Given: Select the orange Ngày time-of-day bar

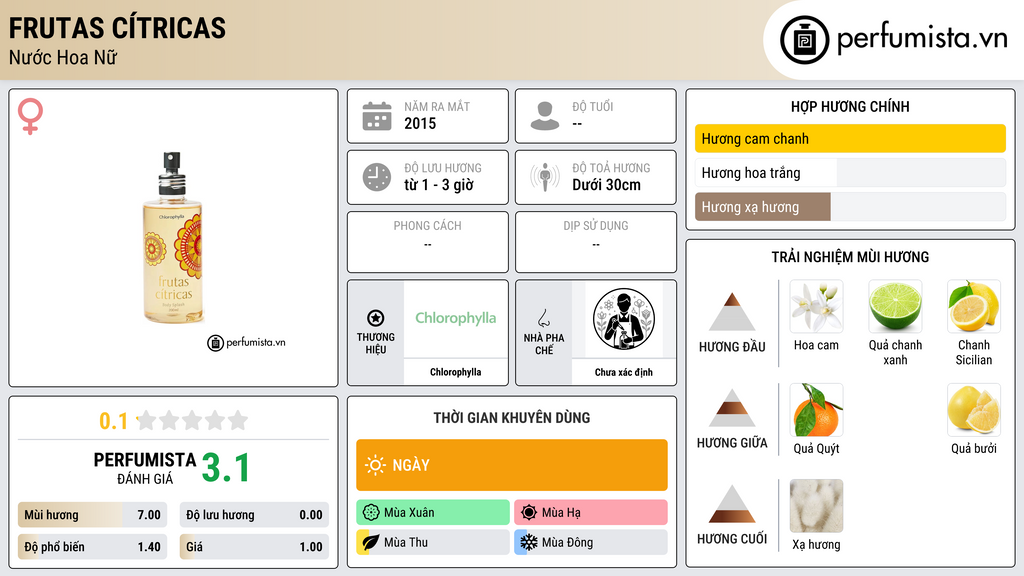Looking at the screenshot, I should point(512,465).
